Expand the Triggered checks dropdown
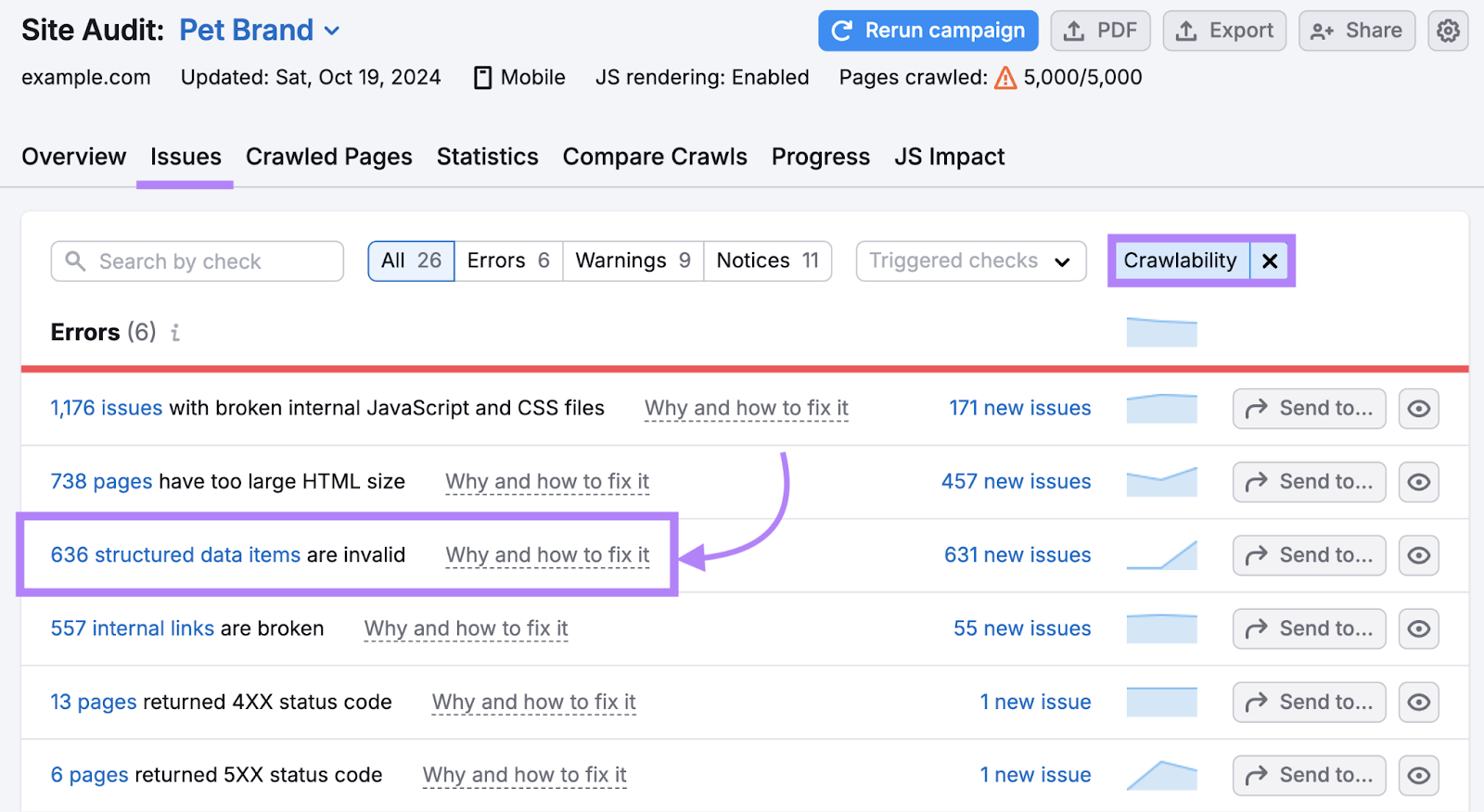This screenshot has height=812, width=1484. 971,261
